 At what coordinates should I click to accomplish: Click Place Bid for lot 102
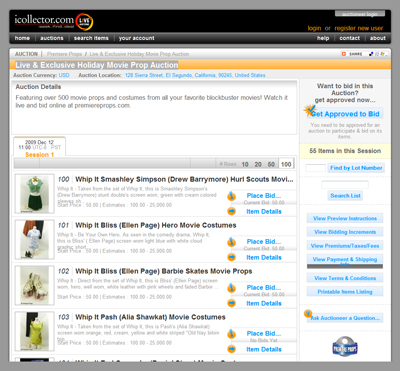click(x=264, y=288)
